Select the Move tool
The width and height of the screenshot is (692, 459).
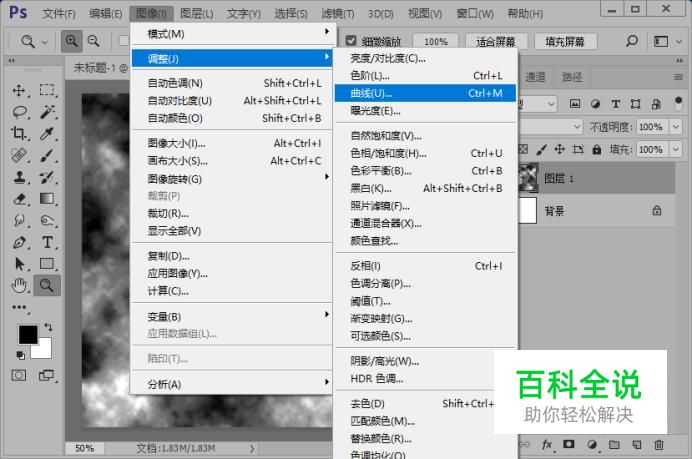[19, 90]
